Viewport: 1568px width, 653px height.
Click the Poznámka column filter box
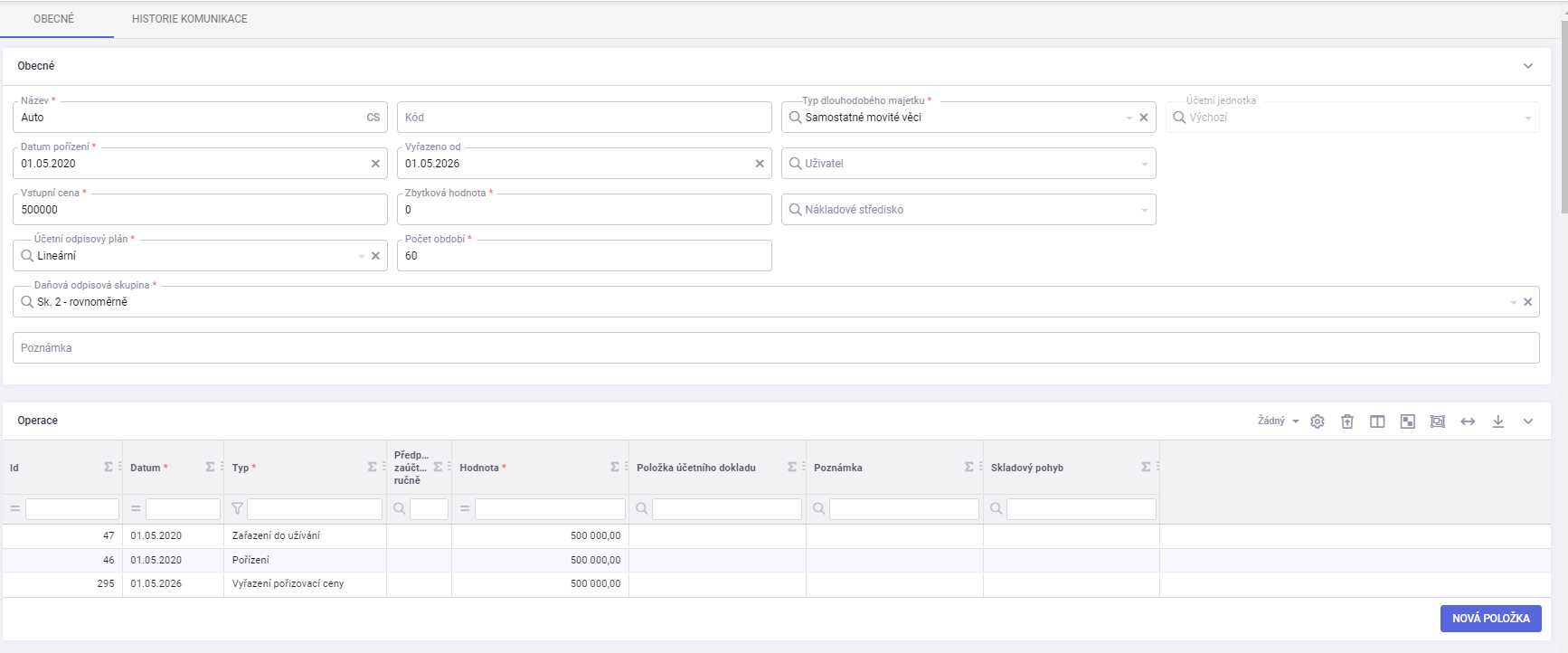pyautogui.click(x=904, y=509)
